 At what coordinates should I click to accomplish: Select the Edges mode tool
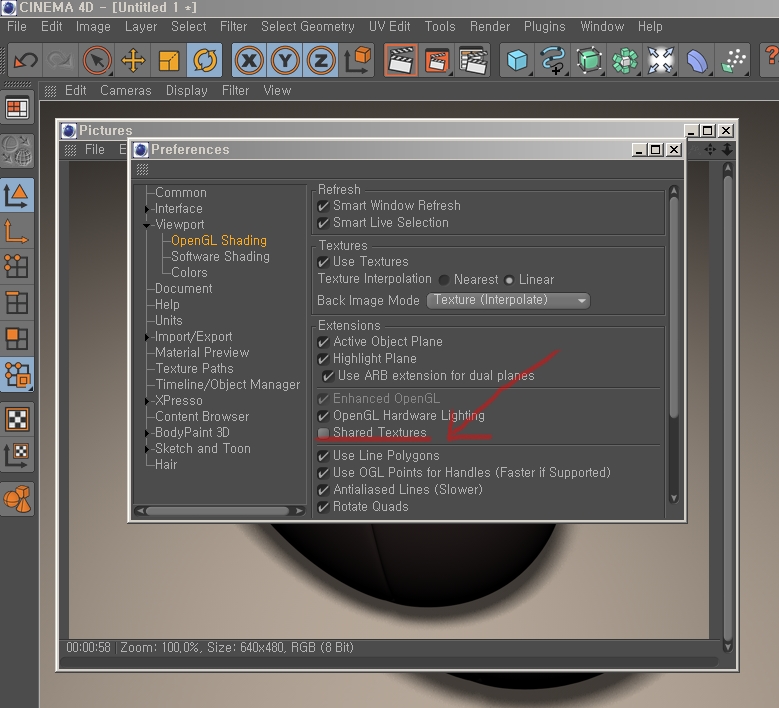point(17,303)
